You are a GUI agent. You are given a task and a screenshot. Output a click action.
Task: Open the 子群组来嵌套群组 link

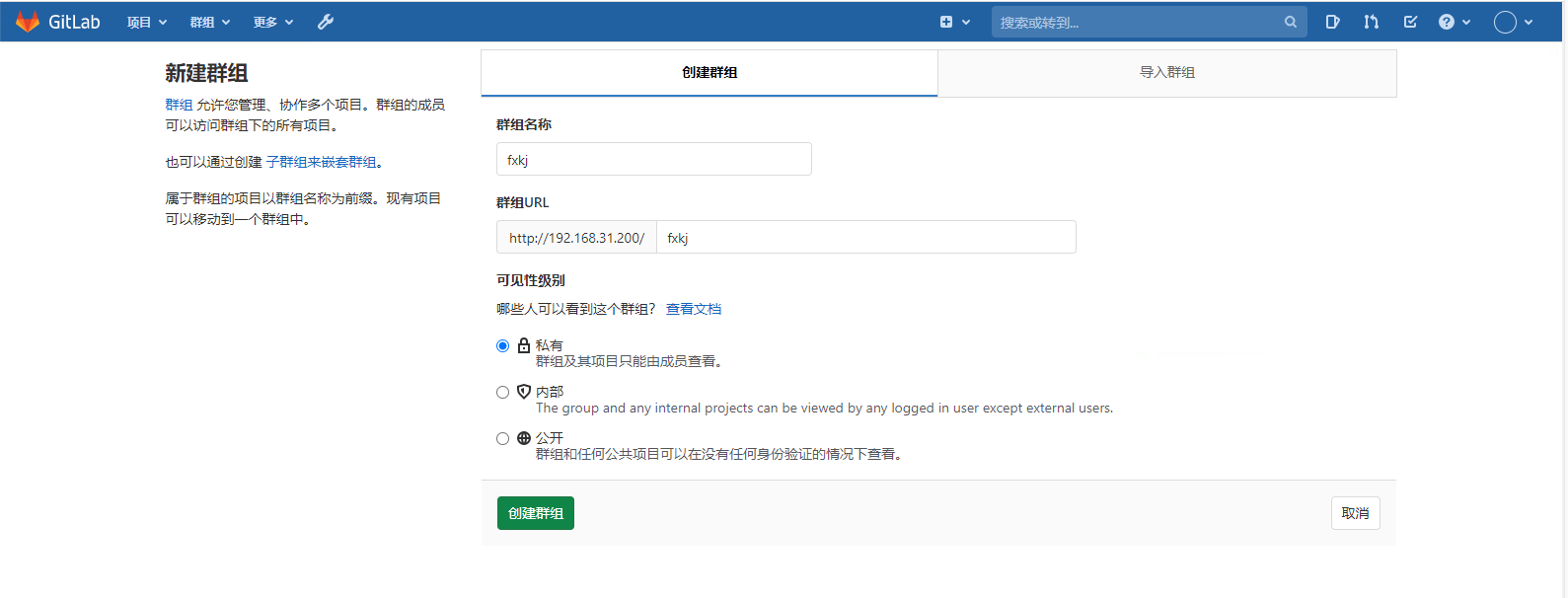[x=322, y=162]
